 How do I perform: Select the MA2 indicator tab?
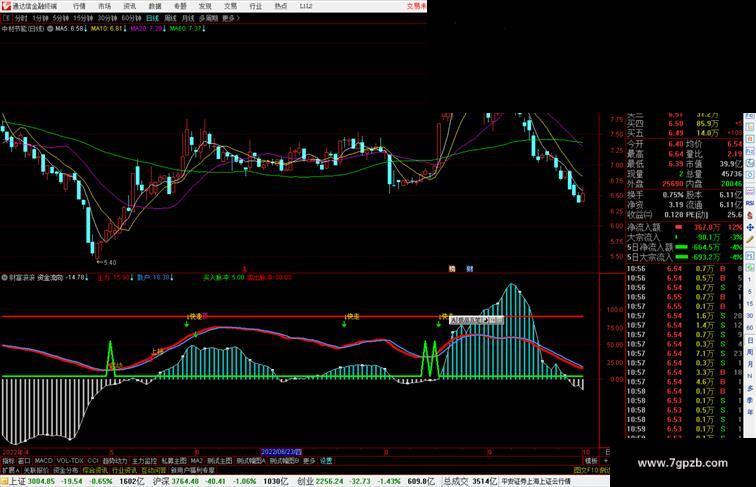pyautogui.click(x=196, y=461)
